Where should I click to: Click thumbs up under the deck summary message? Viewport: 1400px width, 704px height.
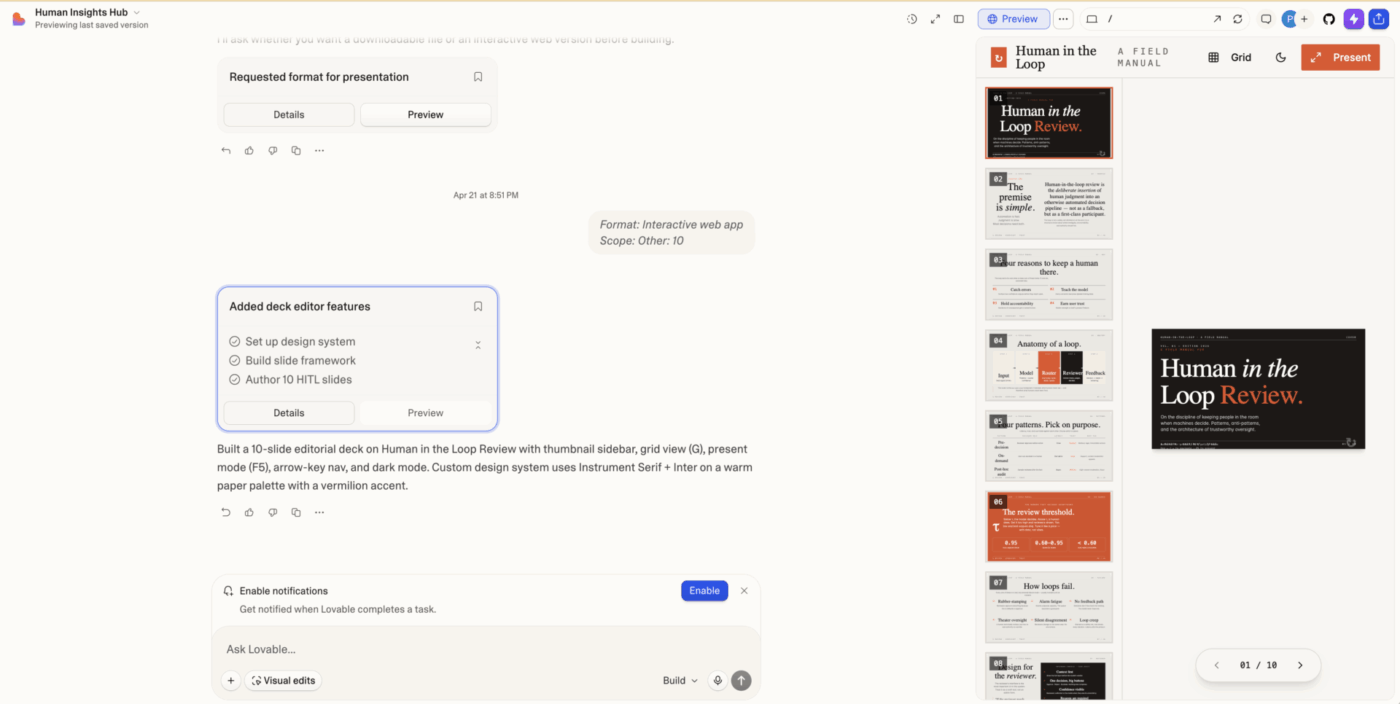249,512
